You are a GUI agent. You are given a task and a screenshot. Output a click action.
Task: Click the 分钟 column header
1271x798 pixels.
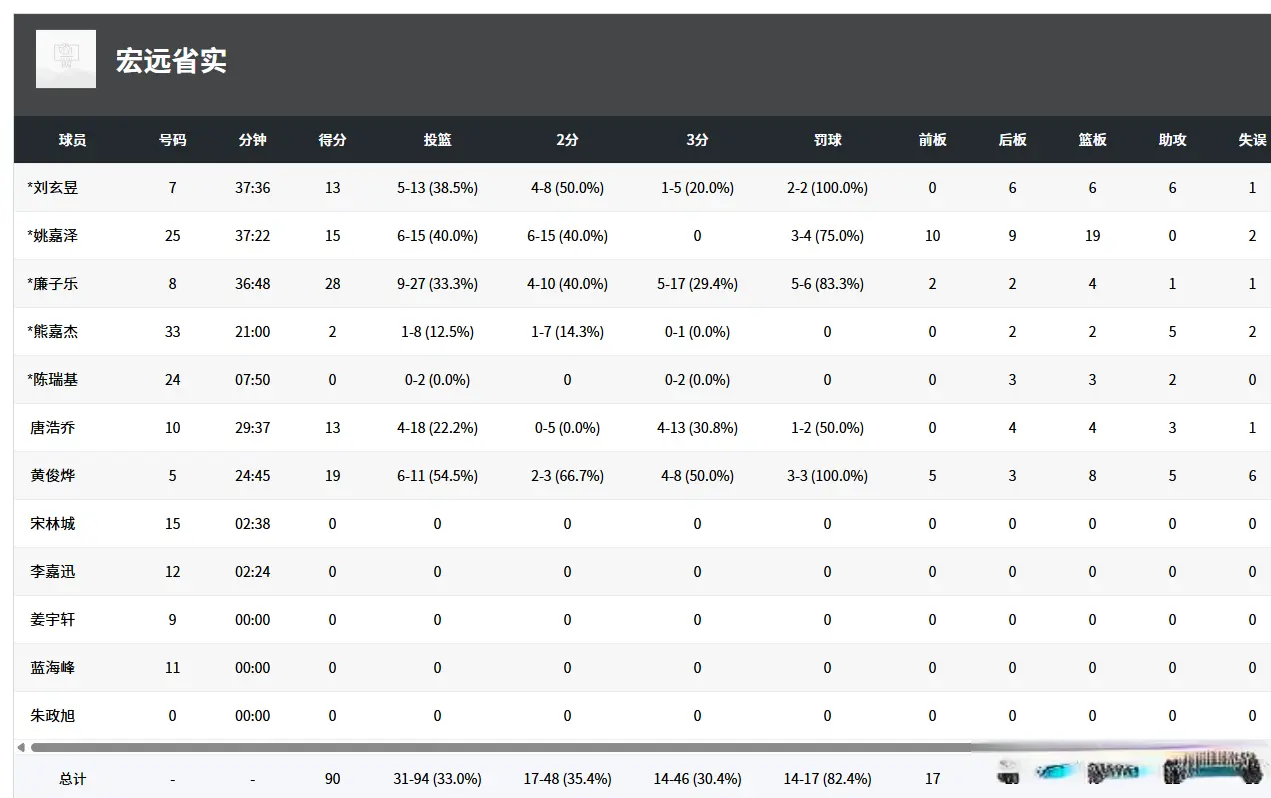pyautogui.click(x=252, y=140)
